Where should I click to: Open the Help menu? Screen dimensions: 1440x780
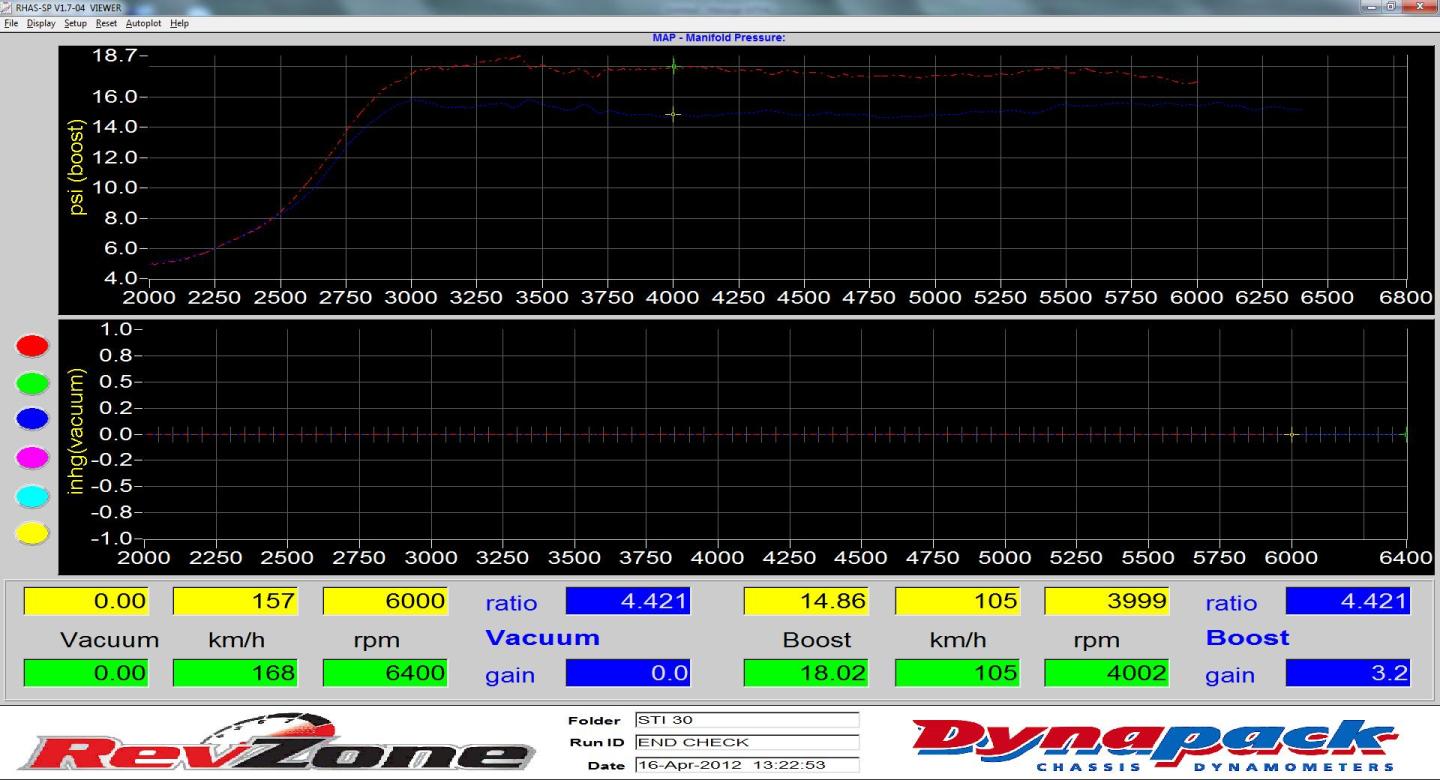tap(179, 23)
